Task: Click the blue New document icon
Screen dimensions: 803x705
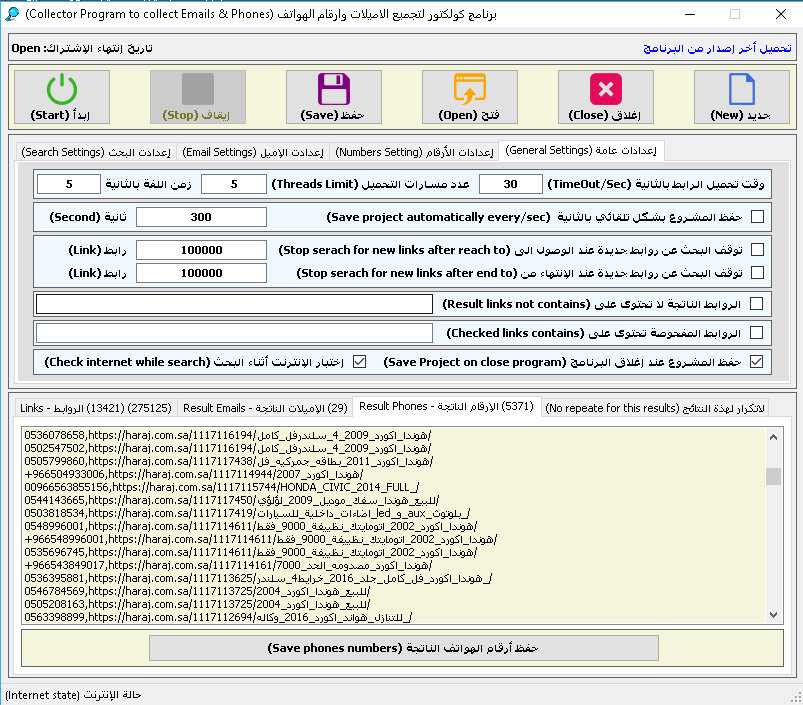Action: tap(742, 89)
